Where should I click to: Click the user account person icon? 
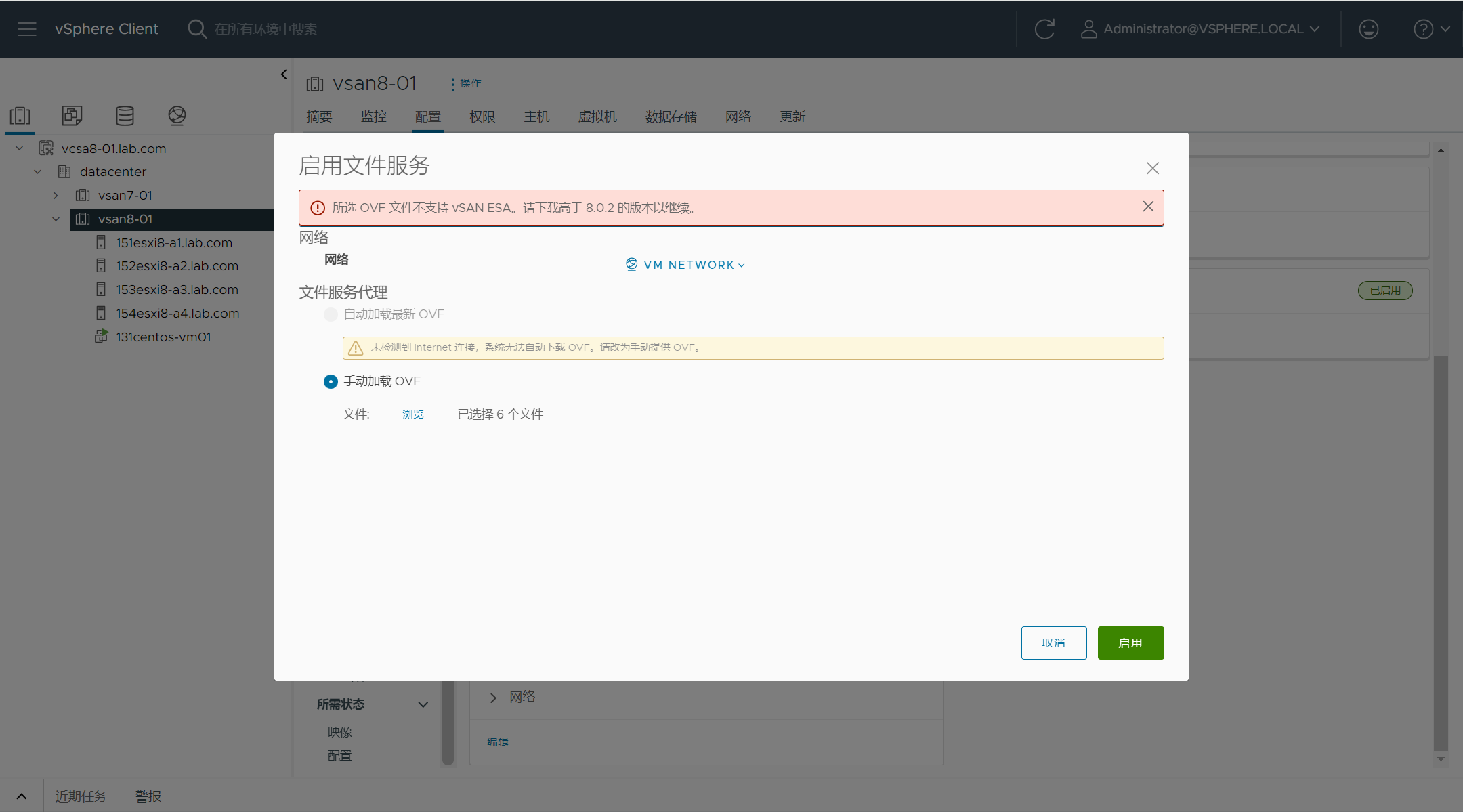coord(1088,29)
